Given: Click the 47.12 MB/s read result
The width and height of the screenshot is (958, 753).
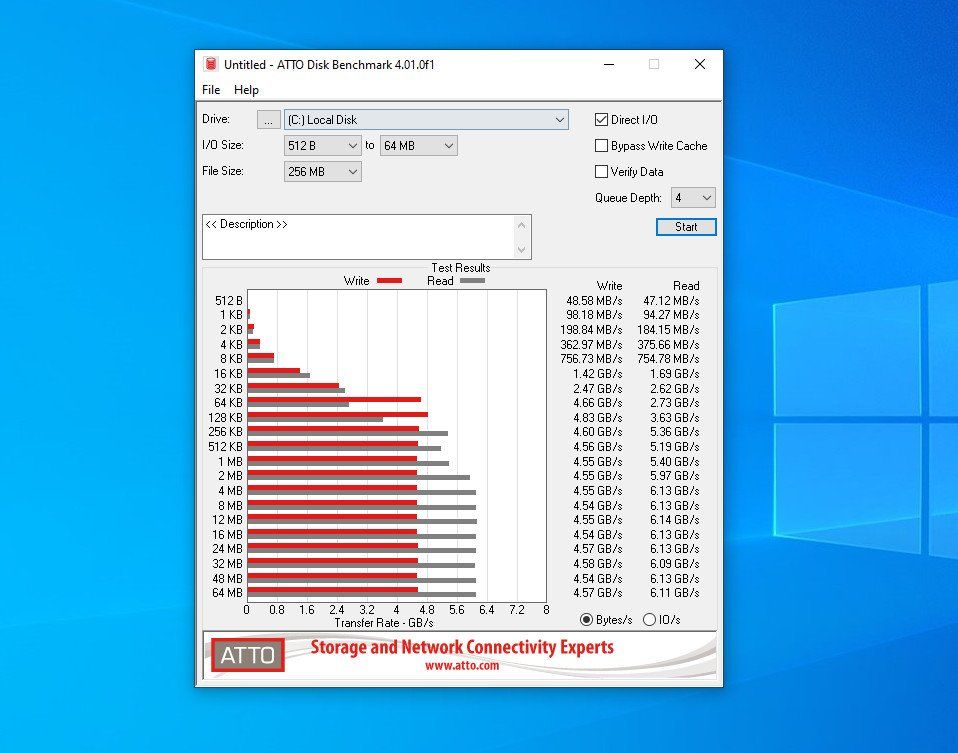Looking at the screenshot, I should pyautogui.click(x=671, y=301).
